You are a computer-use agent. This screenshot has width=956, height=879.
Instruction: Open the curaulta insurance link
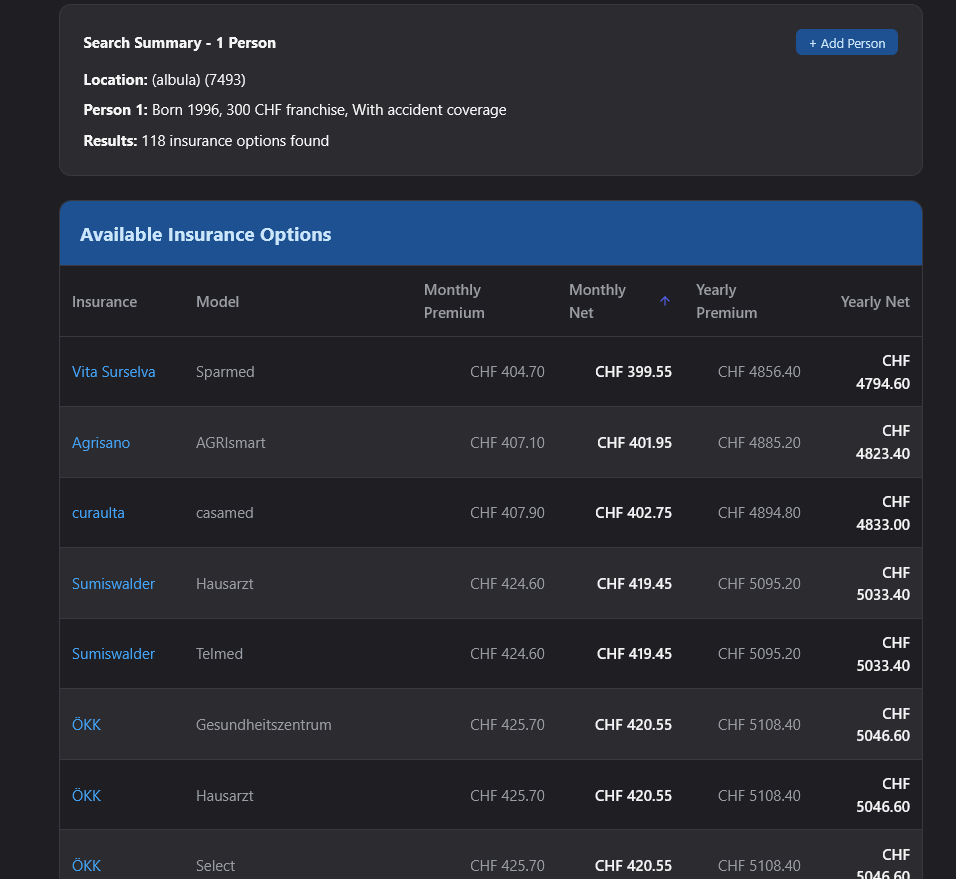pyautogui.click(x=98, y=513)
